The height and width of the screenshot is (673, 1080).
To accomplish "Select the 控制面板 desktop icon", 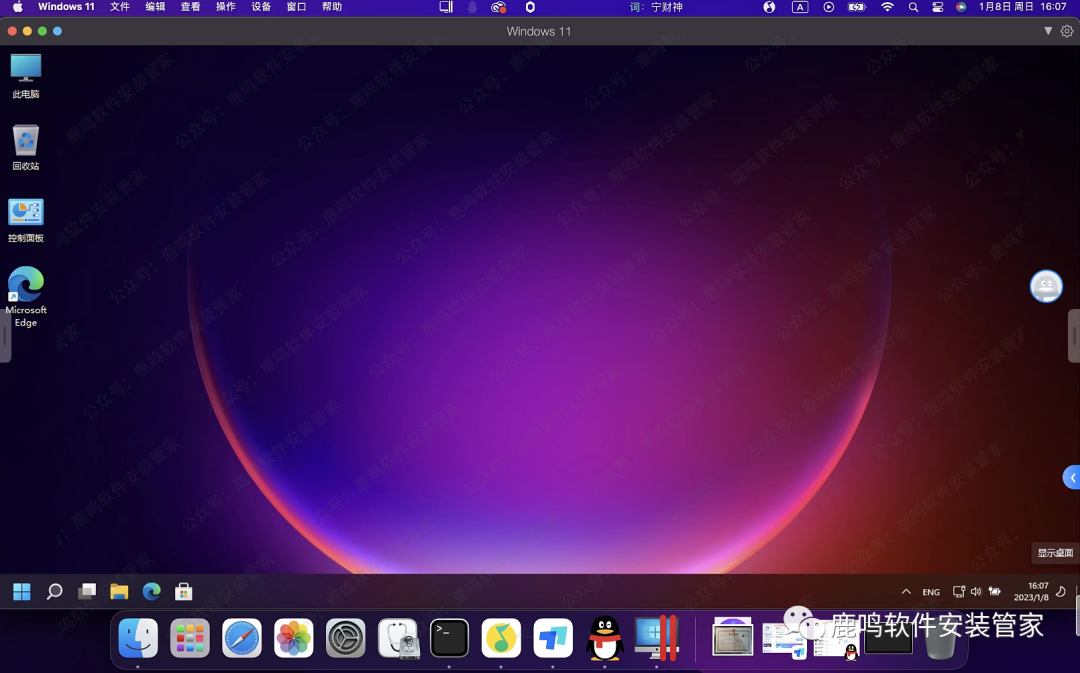I will 26,220.
